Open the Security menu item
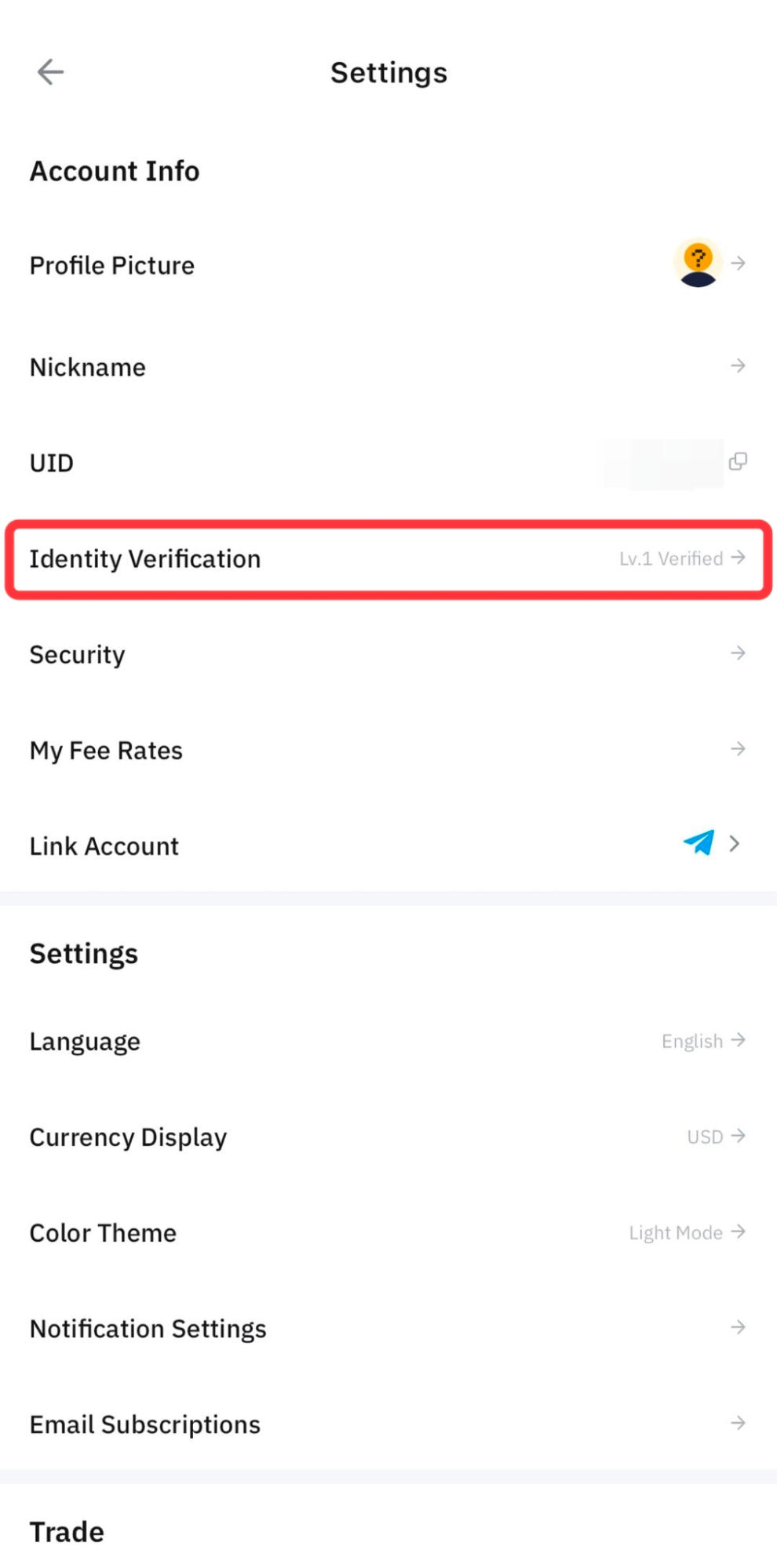Screen dimensions: 777x1568 (388, 654)
